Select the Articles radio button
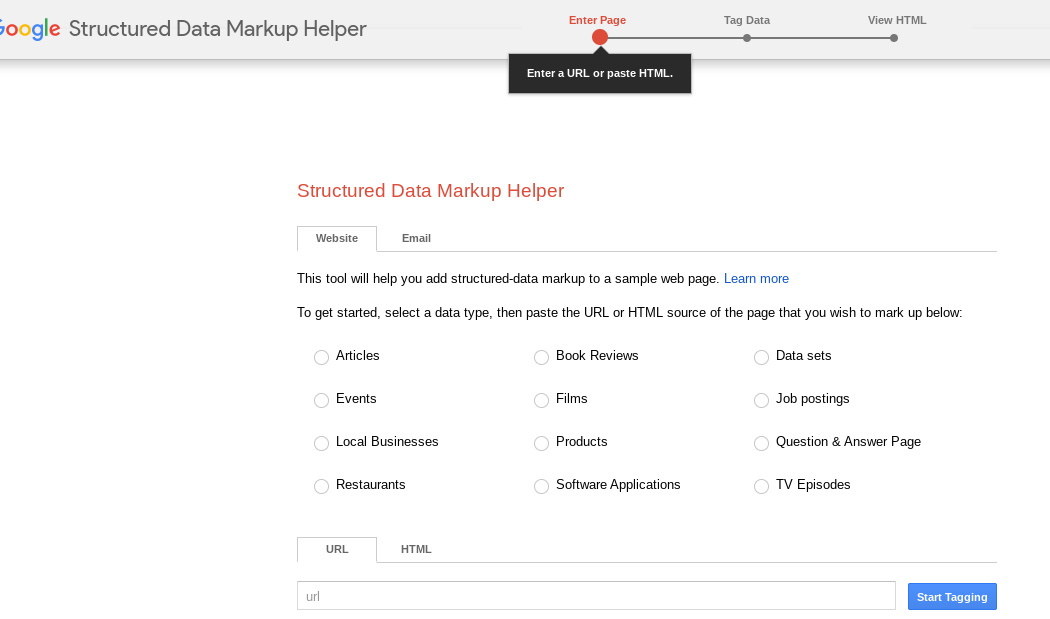 click(321, 357)
